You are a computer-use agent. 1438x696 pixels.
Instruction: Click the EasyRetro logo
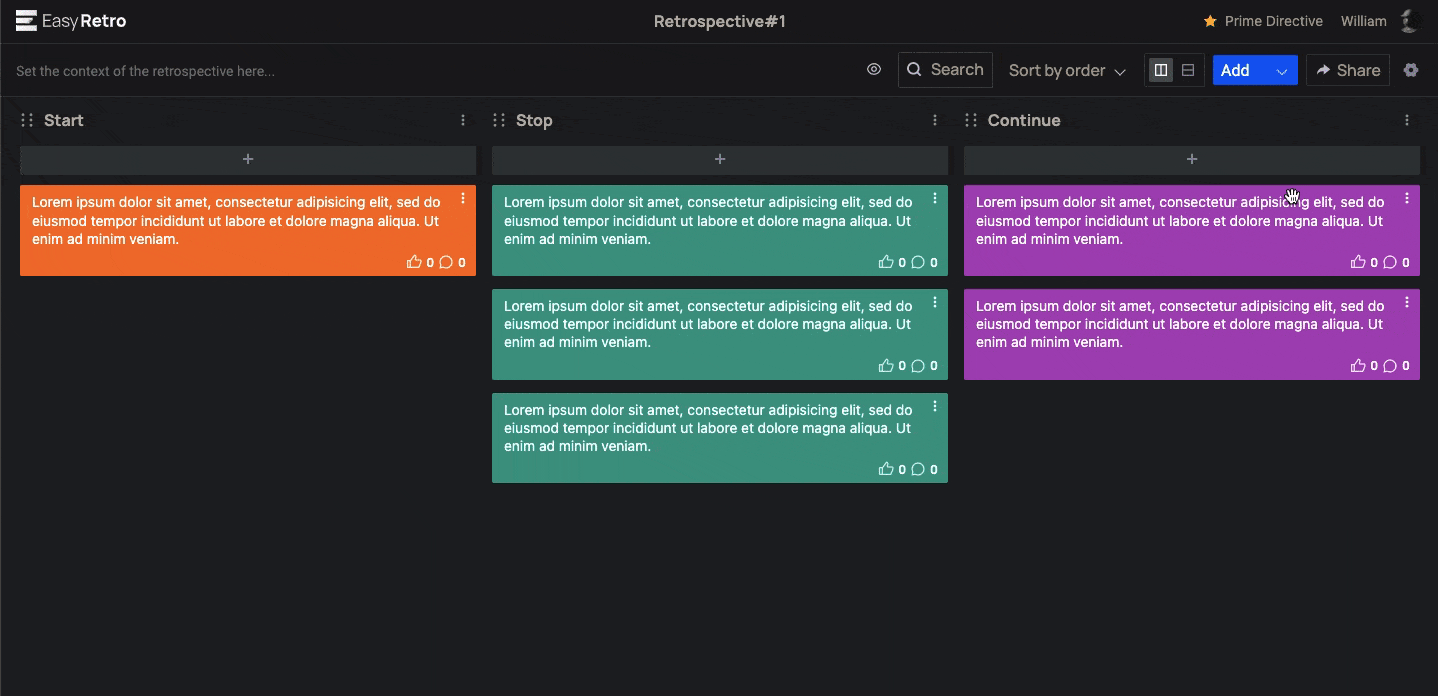click(71, 21)
